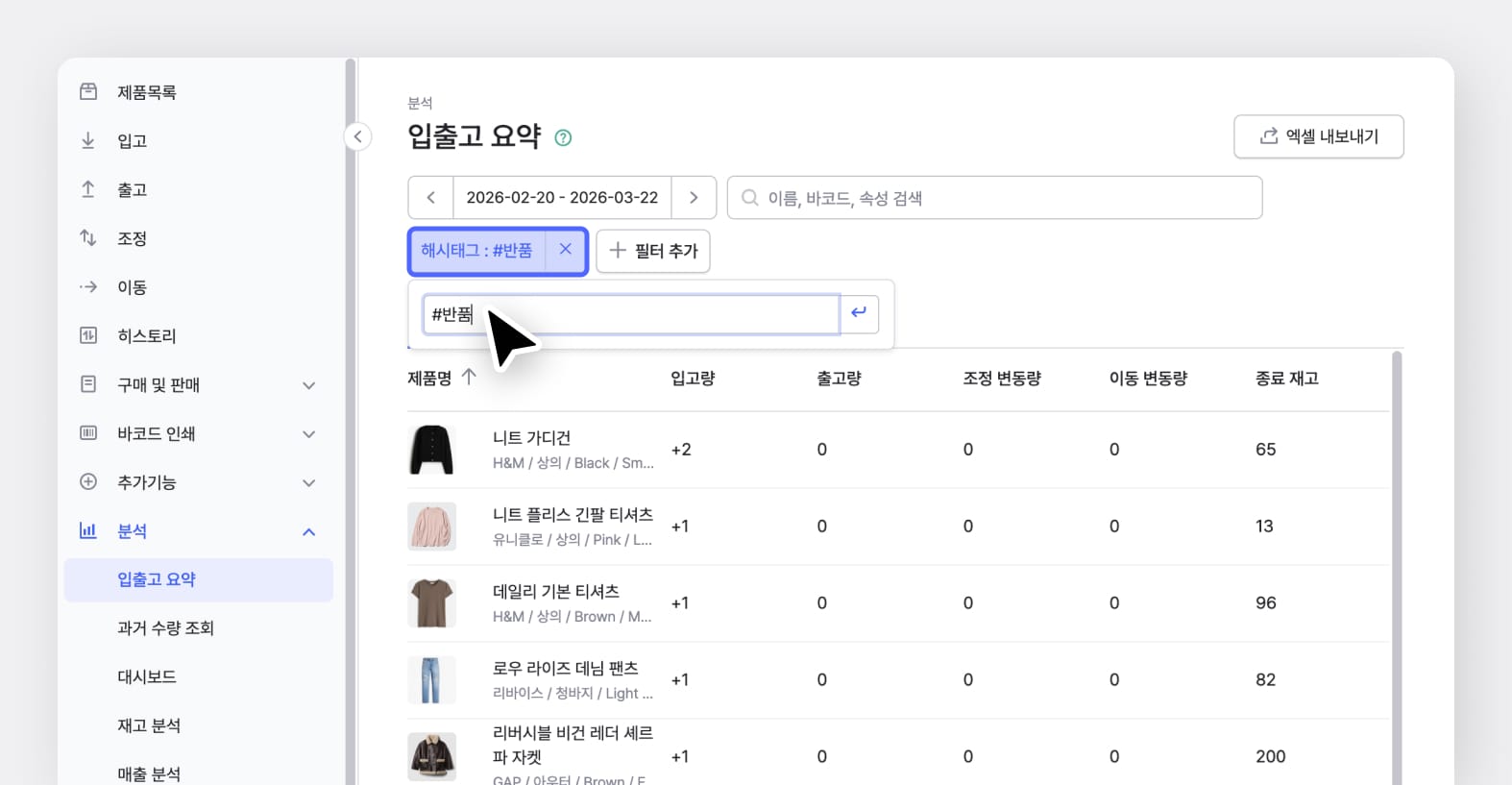Open the 로우 라이즈 데님 팬츠 thumbnail
Screen dimensions: 1512x785
(x=431, y=680)
